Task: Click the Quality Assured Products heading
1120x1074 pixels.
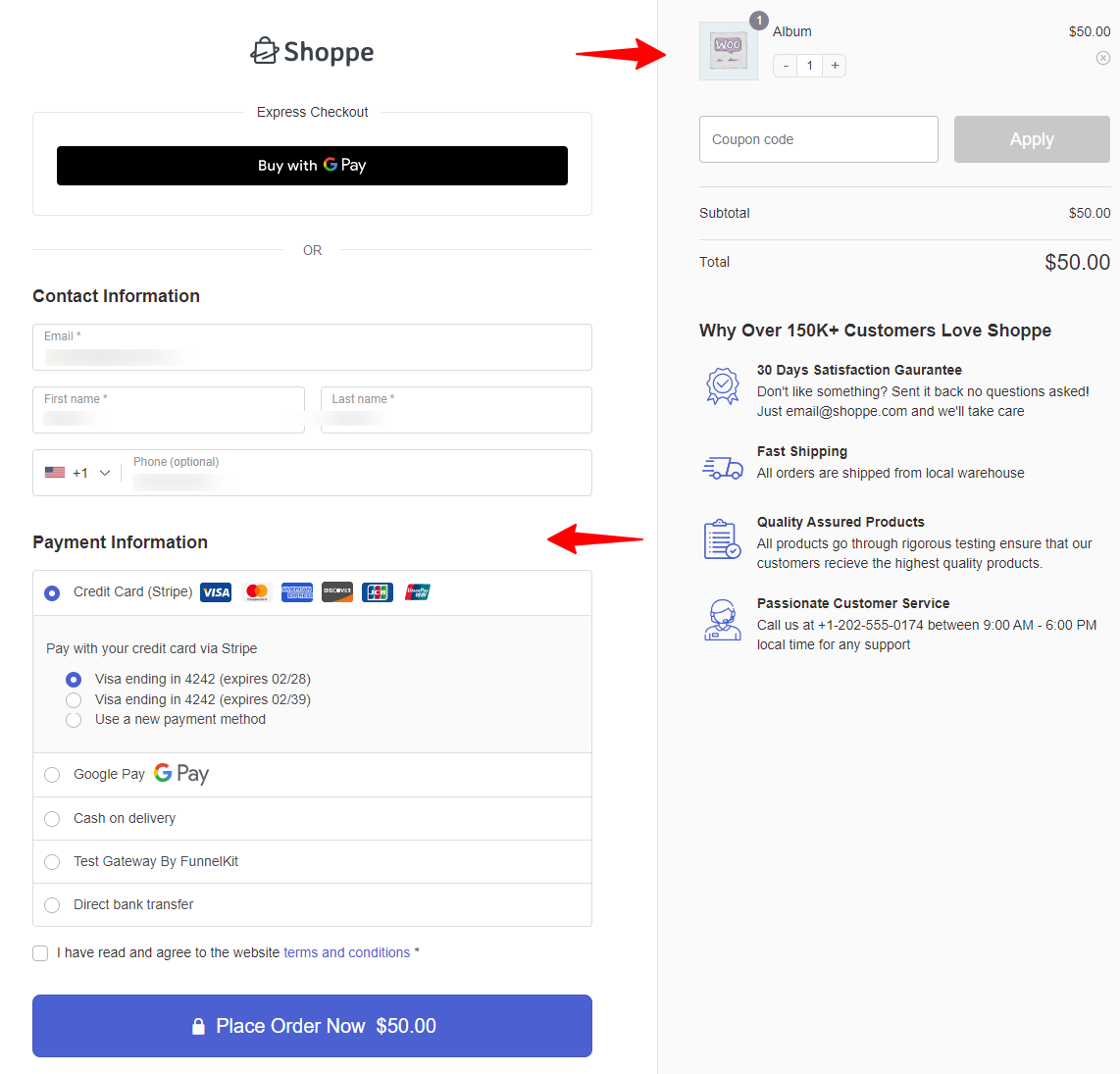Action: click(840, 523)
